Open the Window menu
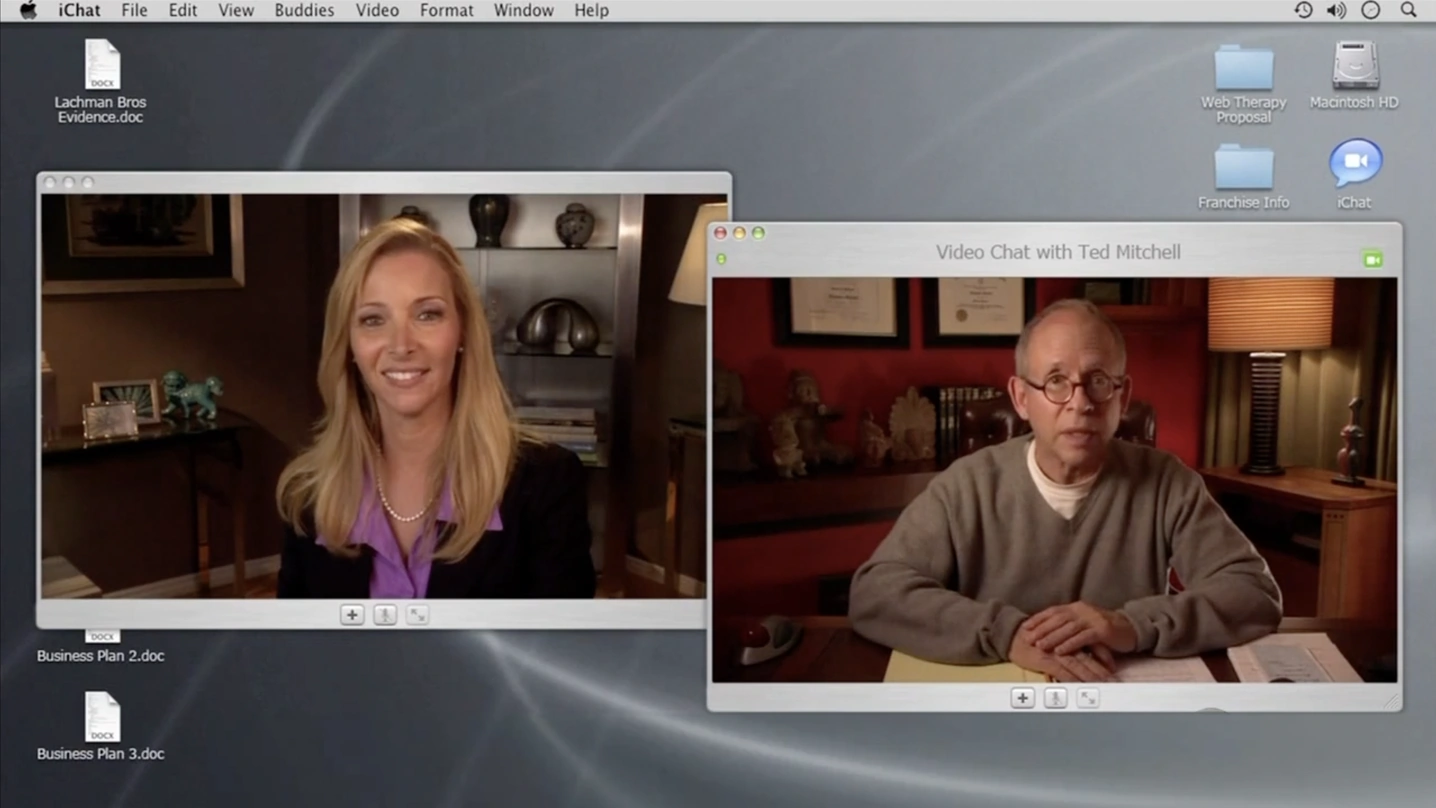1436x808 pixels. pos(523,11)
